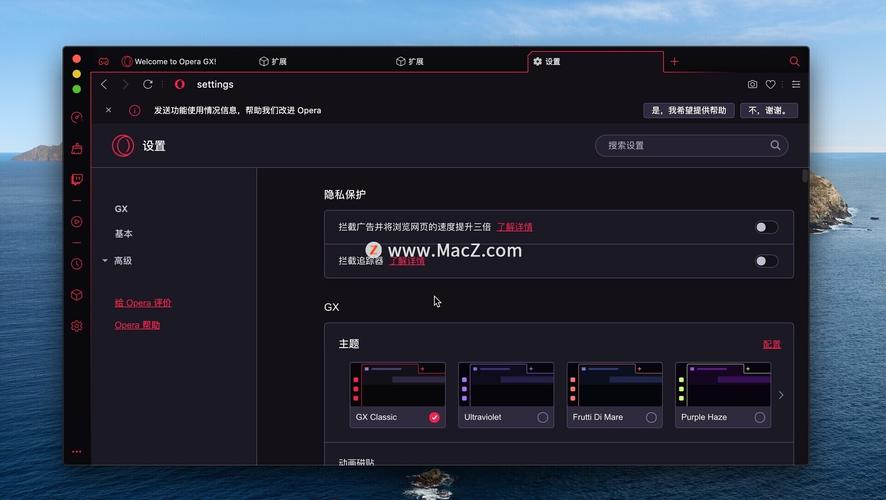Click the settings page scrollbar thumb

click(805, 176)
